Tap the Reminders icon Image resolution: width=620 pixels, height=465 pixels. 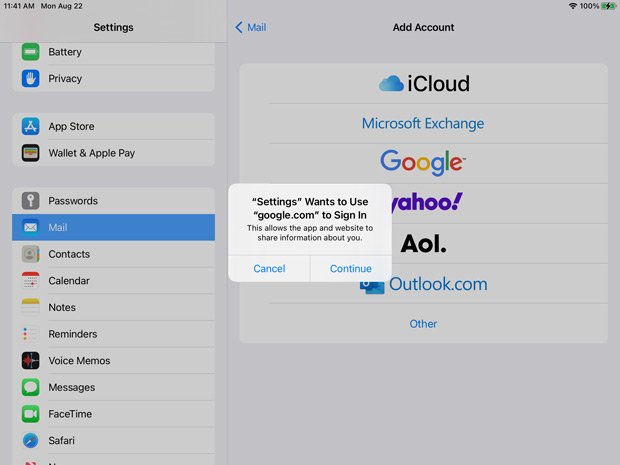(x=30, y=334)
